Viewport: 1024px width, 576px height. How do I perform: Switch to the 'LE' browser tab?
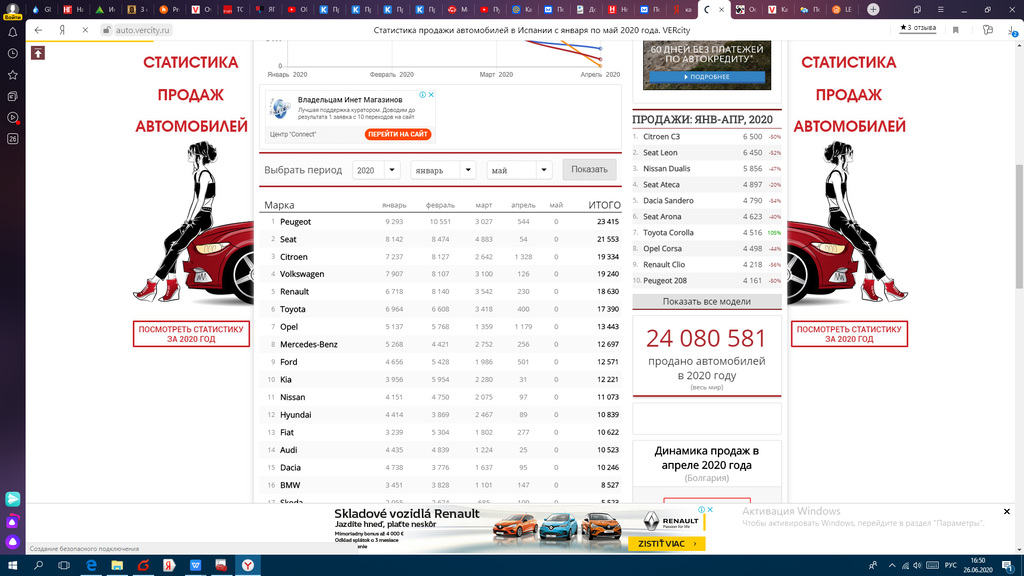[x=842, y=10]
